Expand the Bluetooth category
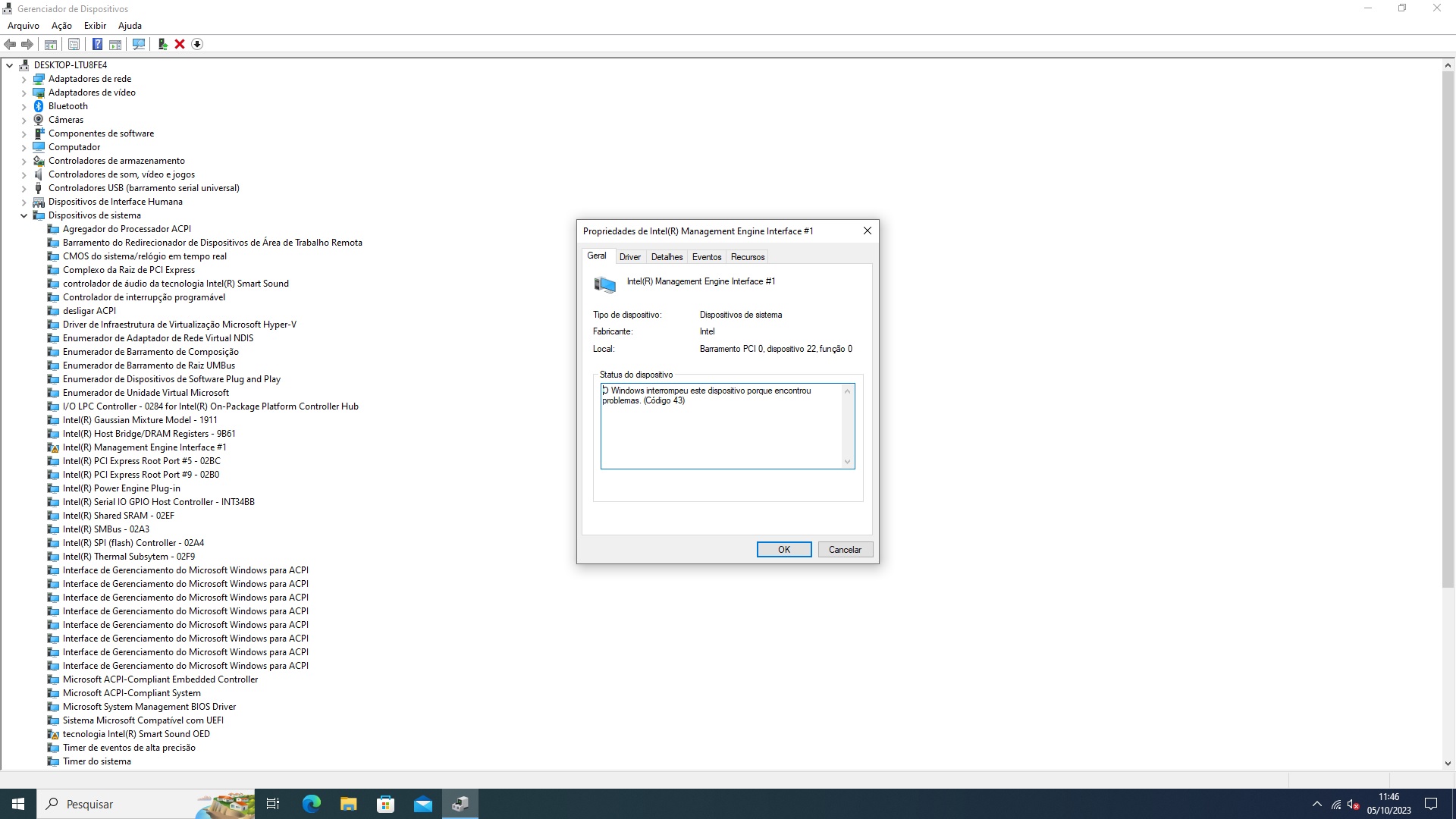 (x=24, y=107)
